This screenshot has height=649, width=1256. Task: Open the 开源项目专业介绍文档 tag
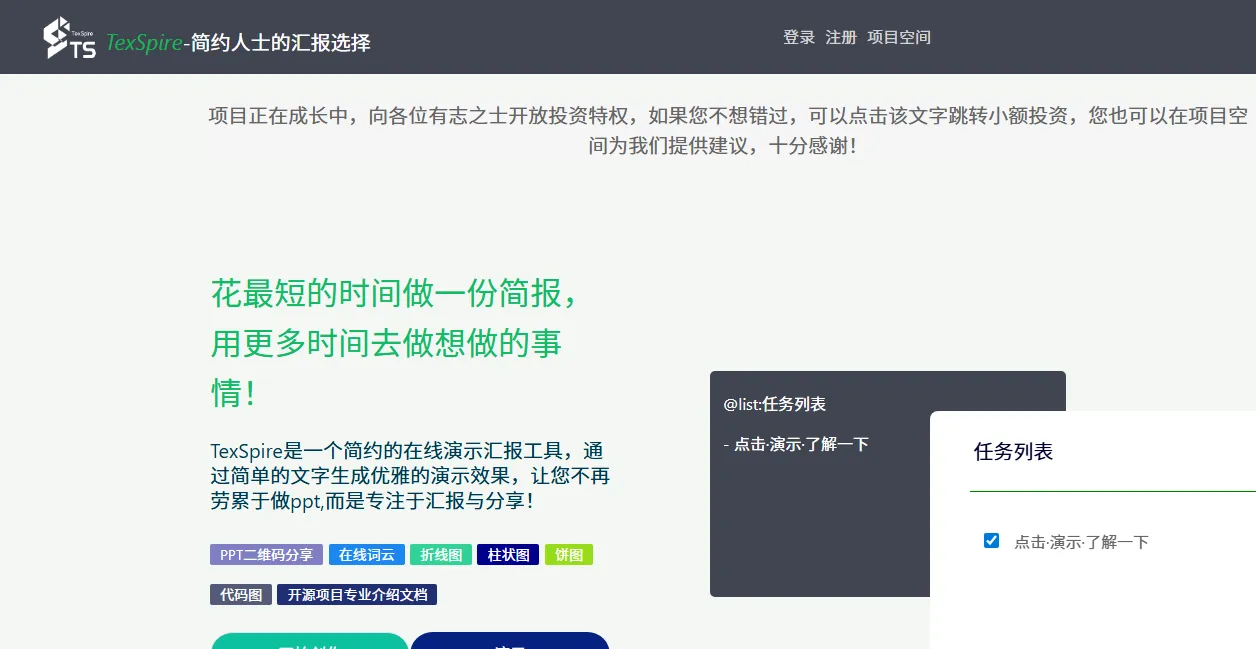click(355, 593)
